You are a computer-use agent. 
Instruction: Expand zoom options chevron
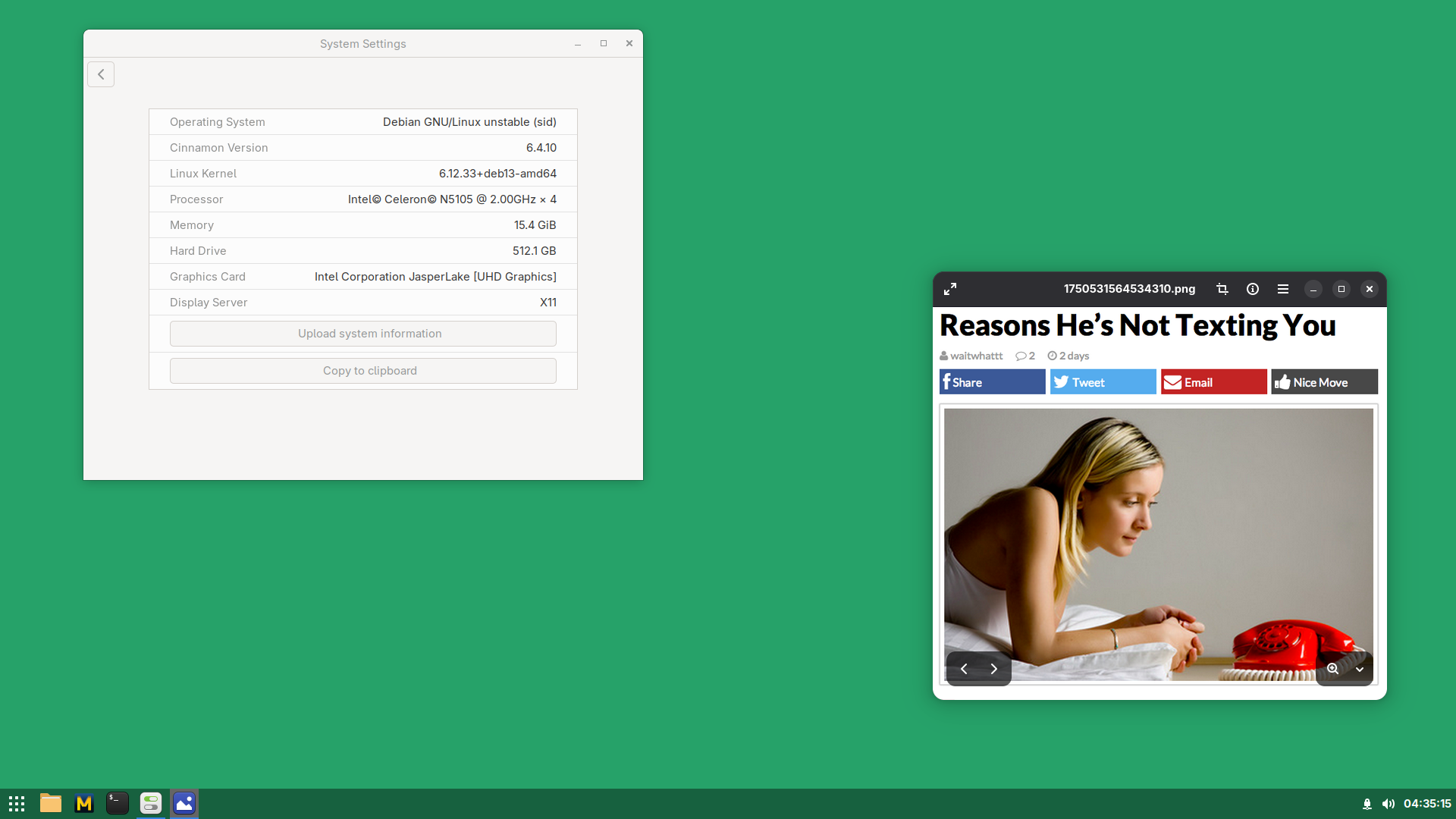click(x=1360, y=670)
